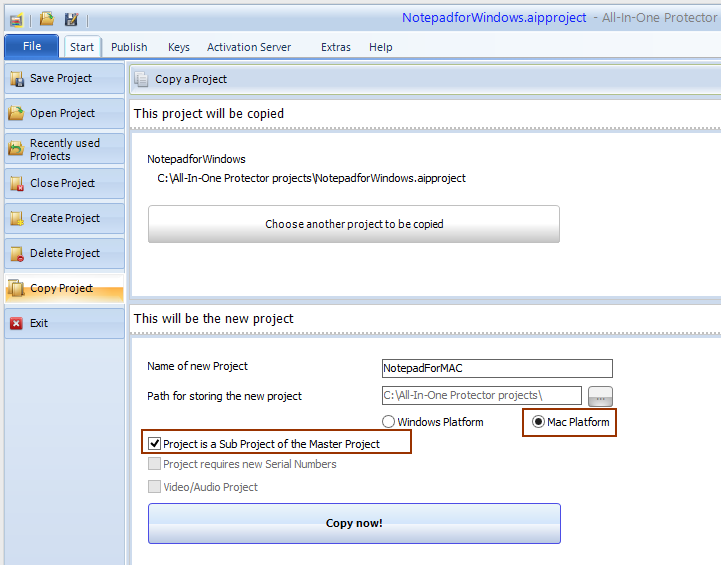
Task: Uncheck Project is a Sub Project checkbox
Action: [154, 444]
